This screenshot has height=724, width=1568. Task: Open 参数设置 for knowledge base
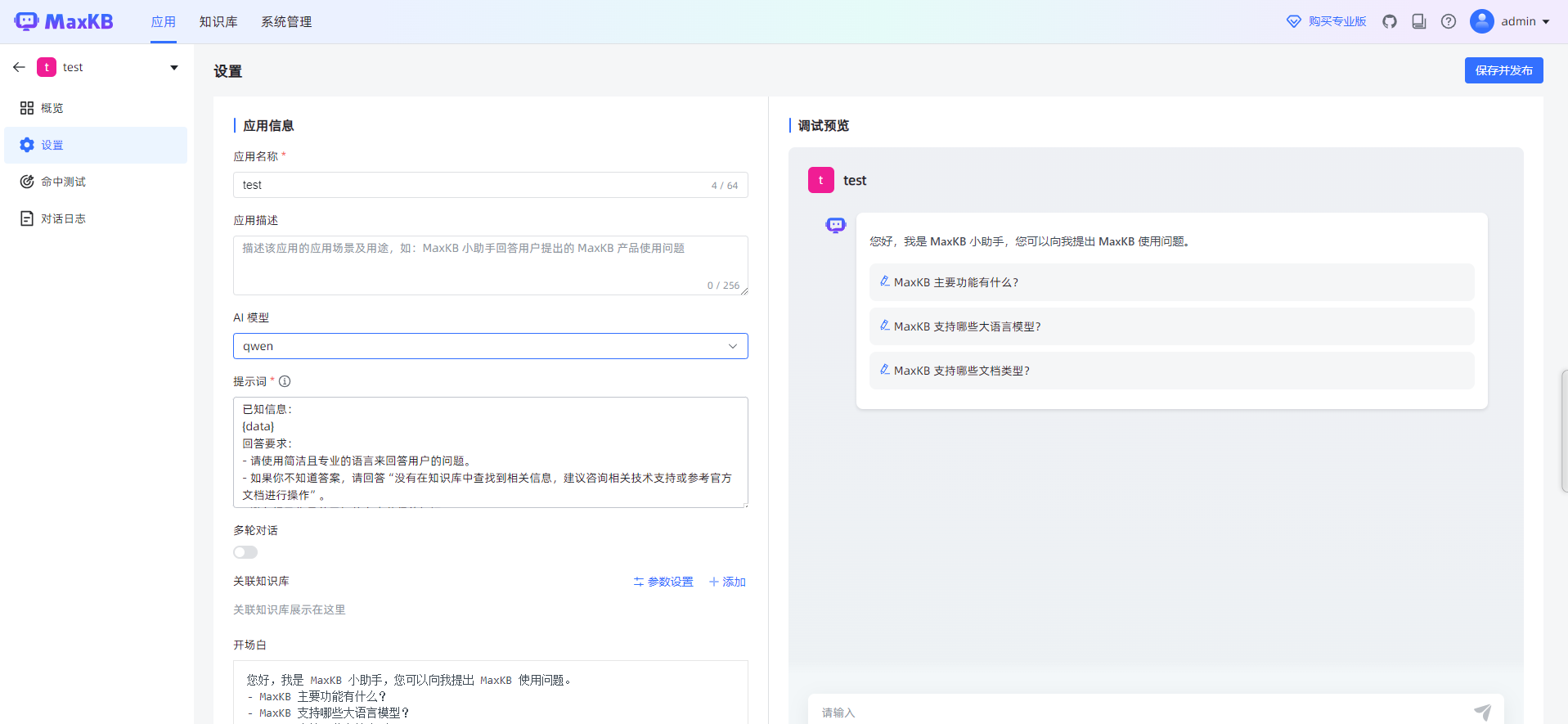pos(663,582)
